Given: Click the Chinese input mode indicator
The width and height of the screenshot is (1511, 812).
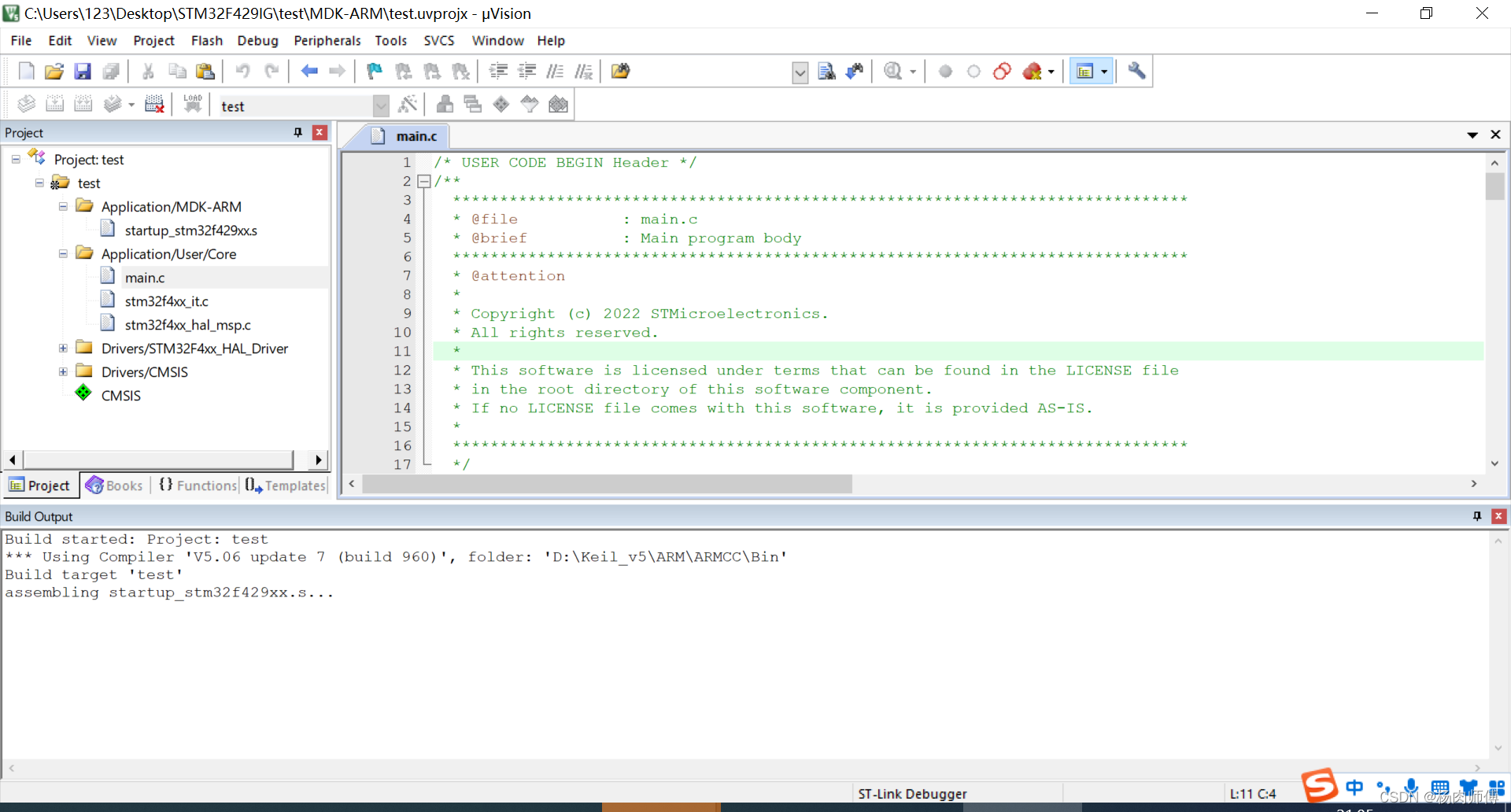Looking at the screenshot, I should tap(1354, 787).
